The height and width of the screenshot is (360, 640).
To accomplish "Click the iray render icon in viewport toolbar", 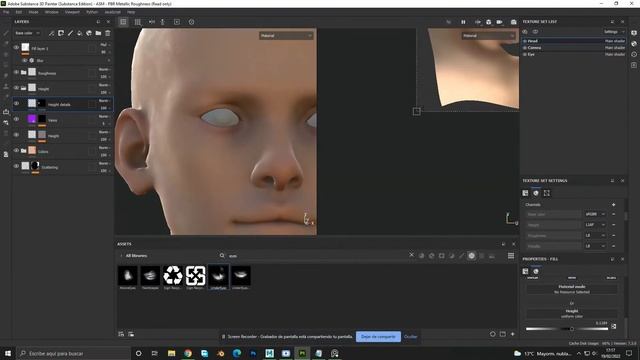I will coord(489,22).
